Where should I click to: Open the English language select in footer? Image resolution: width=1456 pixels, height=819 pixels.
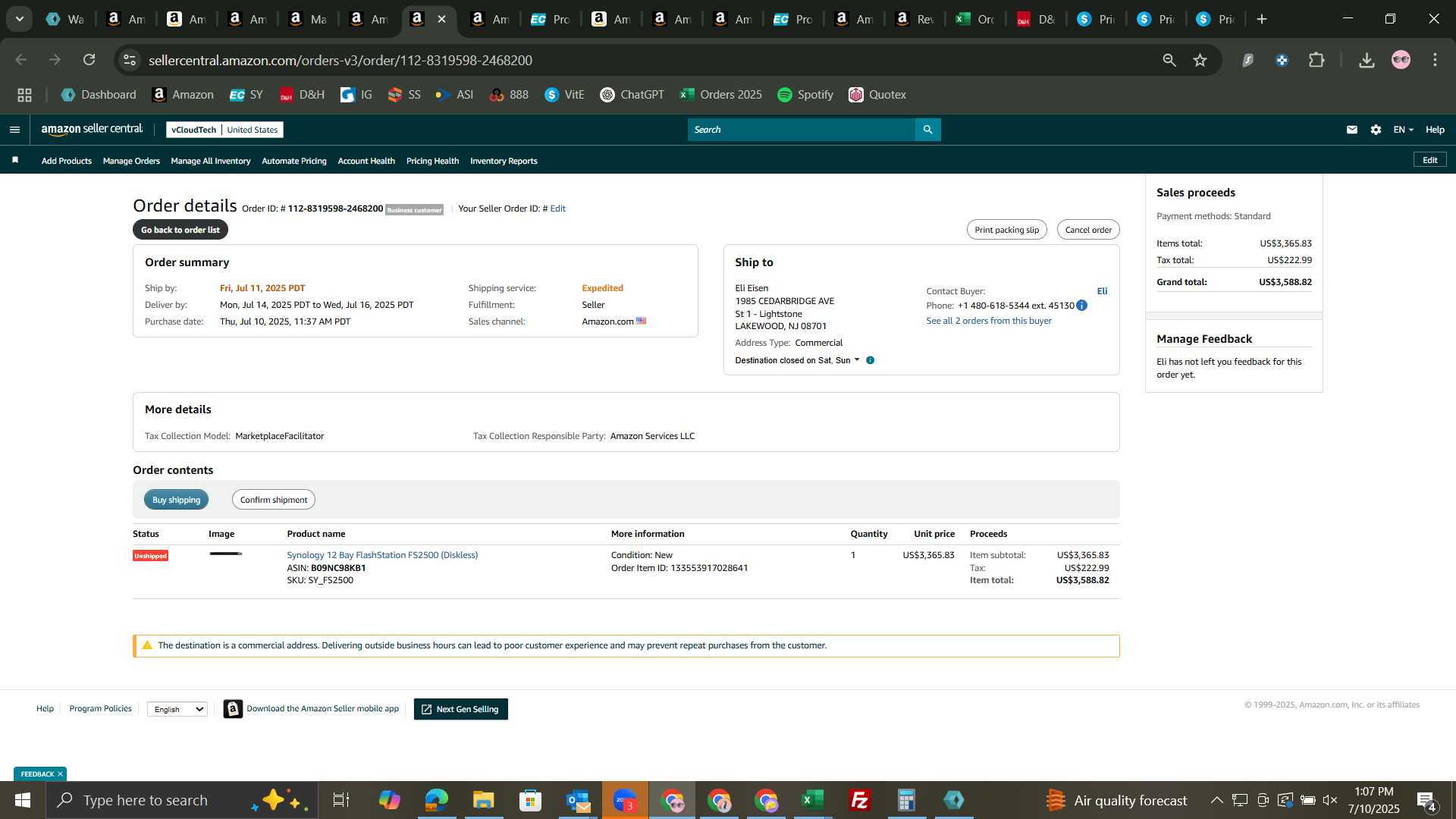pyautogui.click(x=177, y=709)
